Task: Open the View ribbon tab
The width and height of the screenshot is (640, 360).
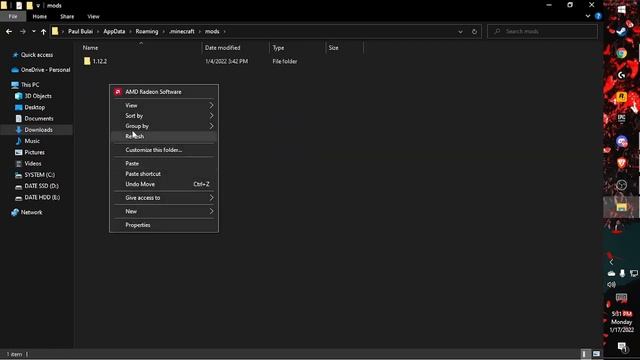Action: pyautogui.click(x=93, y=16)
